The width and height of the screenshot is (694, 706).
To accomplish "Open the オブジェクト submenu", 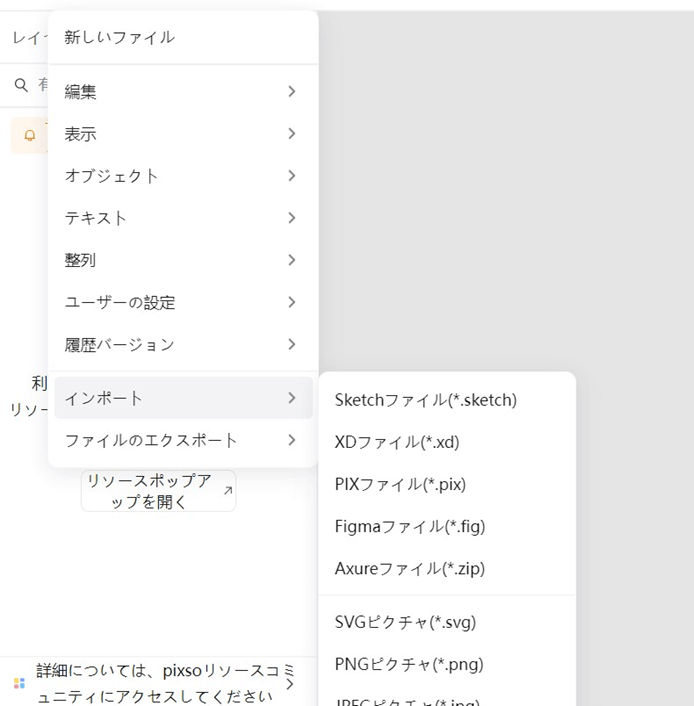I will click(x=183, y=176).
